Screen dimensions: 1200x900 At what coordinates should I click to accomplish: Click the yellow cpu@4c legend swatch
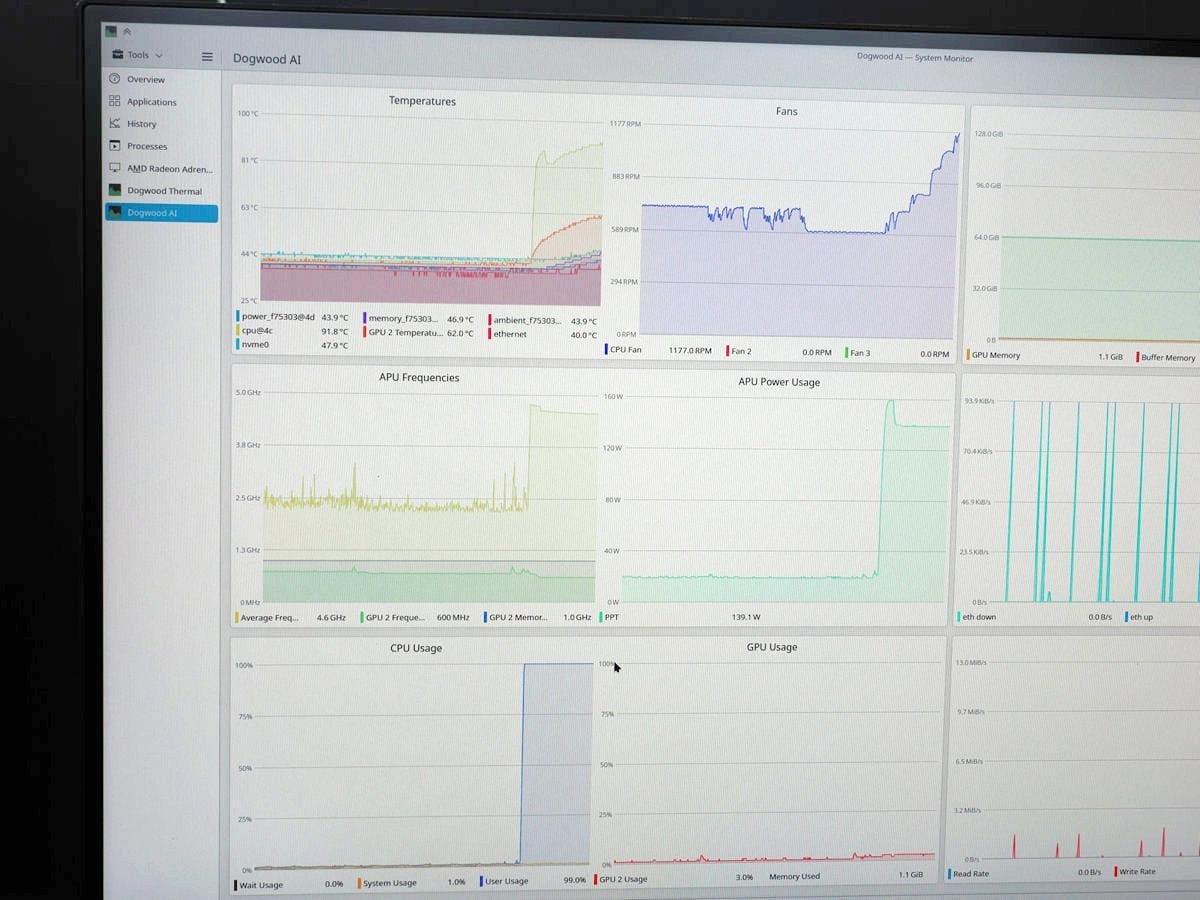(x=238, y=331)
